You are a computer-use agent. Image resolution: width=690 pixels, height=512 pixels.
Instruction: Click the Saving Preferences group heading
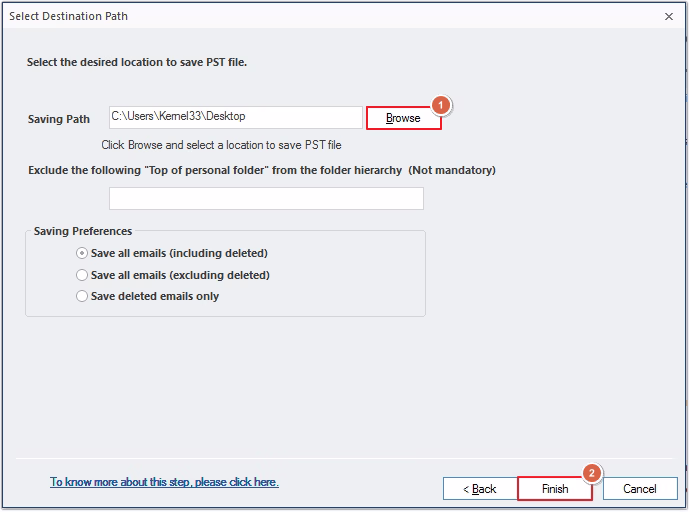(x=83, y=231)
